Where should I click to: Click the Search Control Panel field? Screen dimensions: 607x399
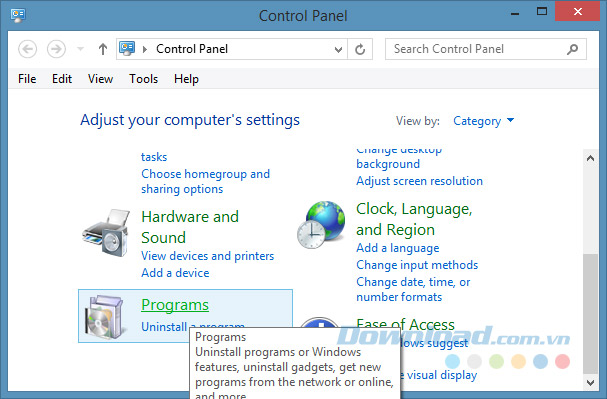click(486, 49)
